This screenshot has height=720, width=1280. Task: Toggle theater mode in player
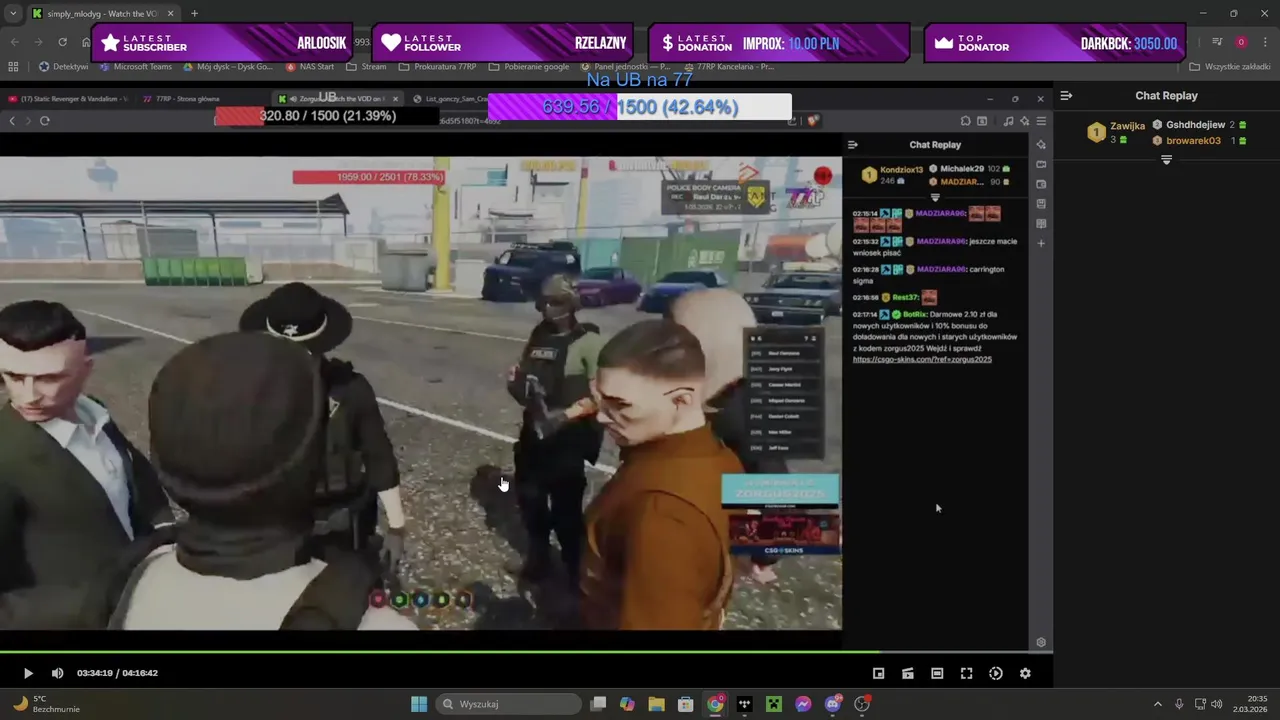(937, 673)
